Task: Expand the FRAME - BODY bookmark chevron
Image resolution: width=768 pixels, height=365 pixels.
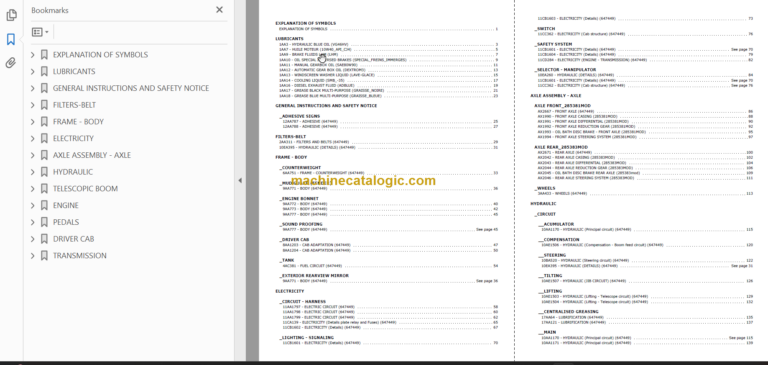Action: point(33,122)
